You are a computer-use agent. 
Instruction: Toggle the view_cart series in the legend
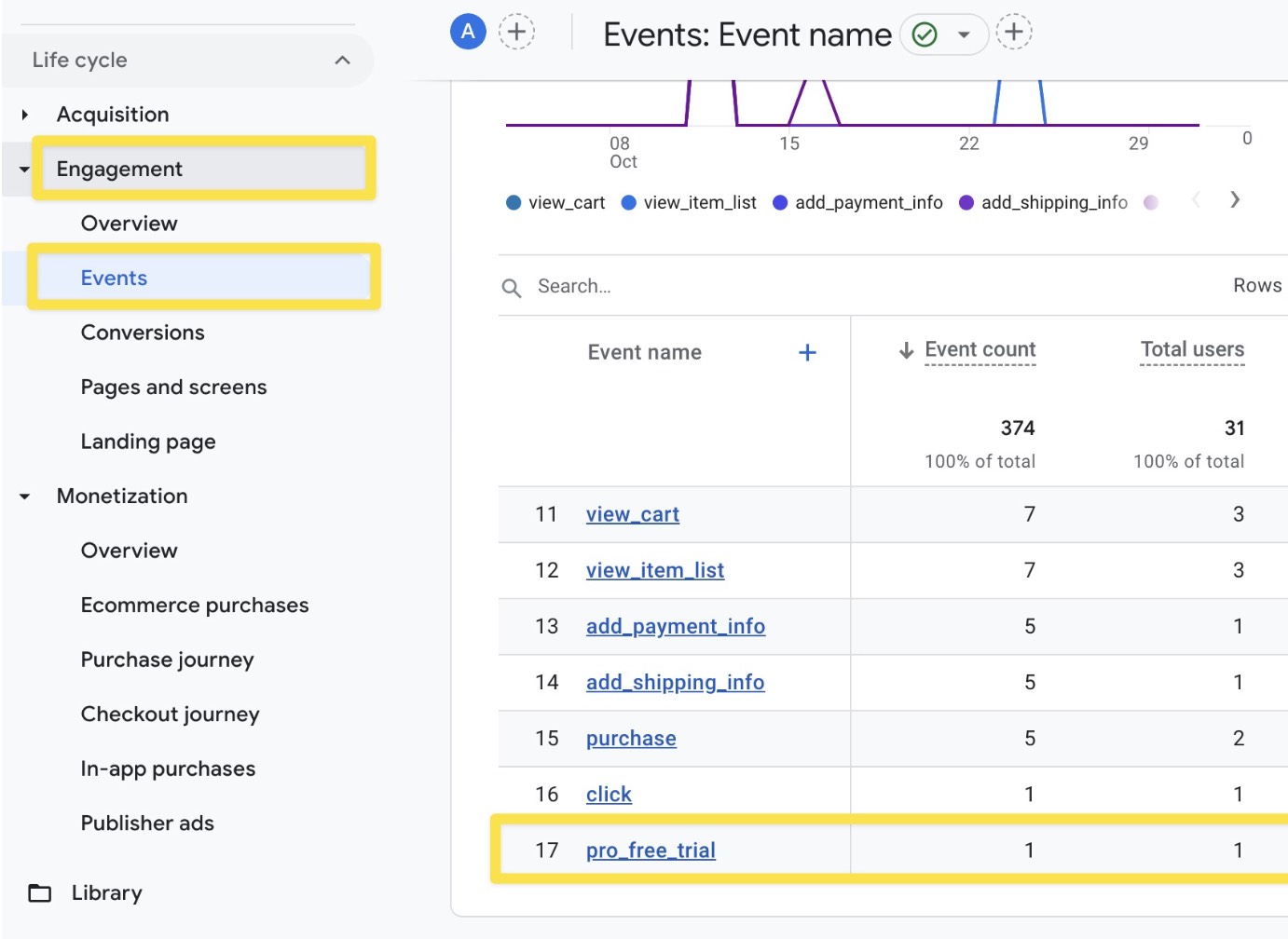pyautogui.click(x=514, y=202)
